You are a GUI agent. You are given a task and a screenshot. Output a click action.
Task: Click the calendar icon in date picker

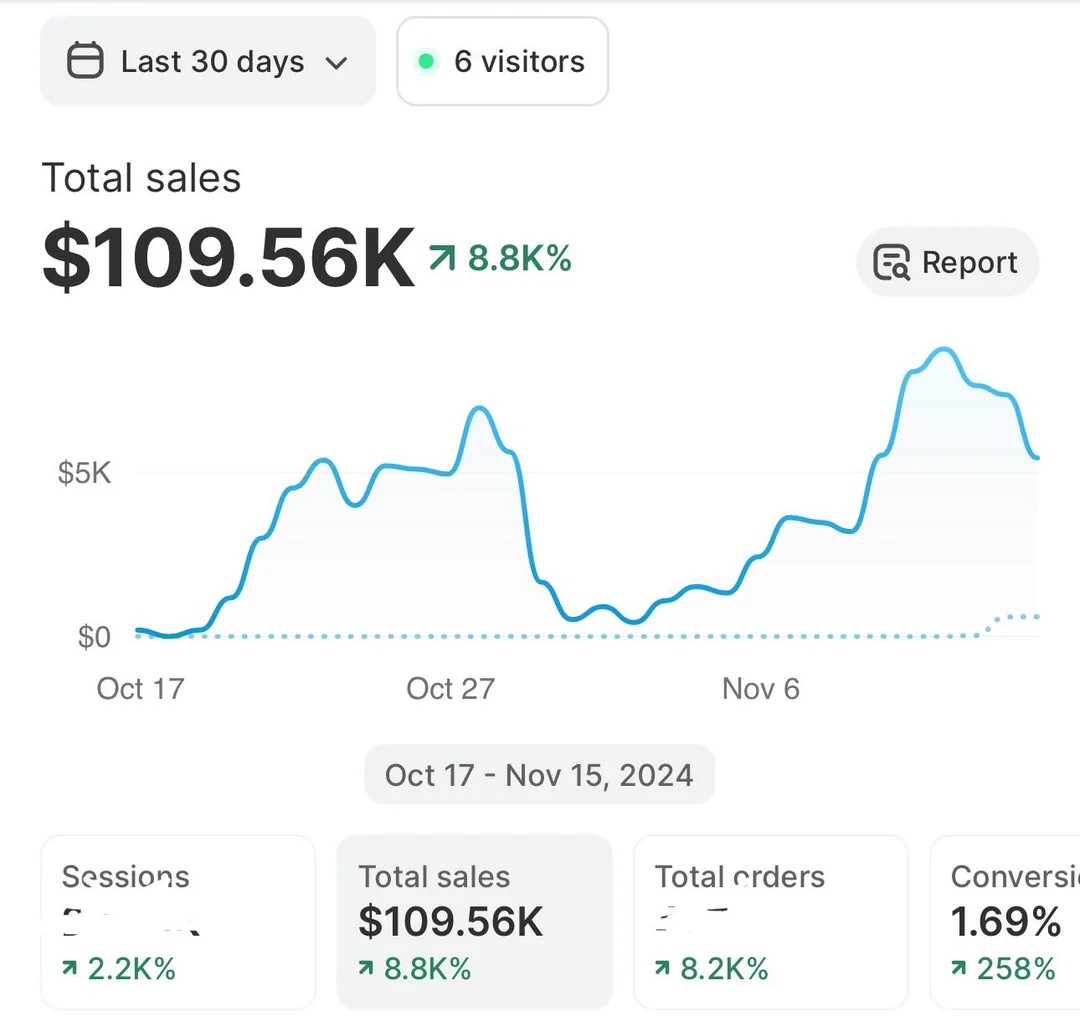coord(85,61)
